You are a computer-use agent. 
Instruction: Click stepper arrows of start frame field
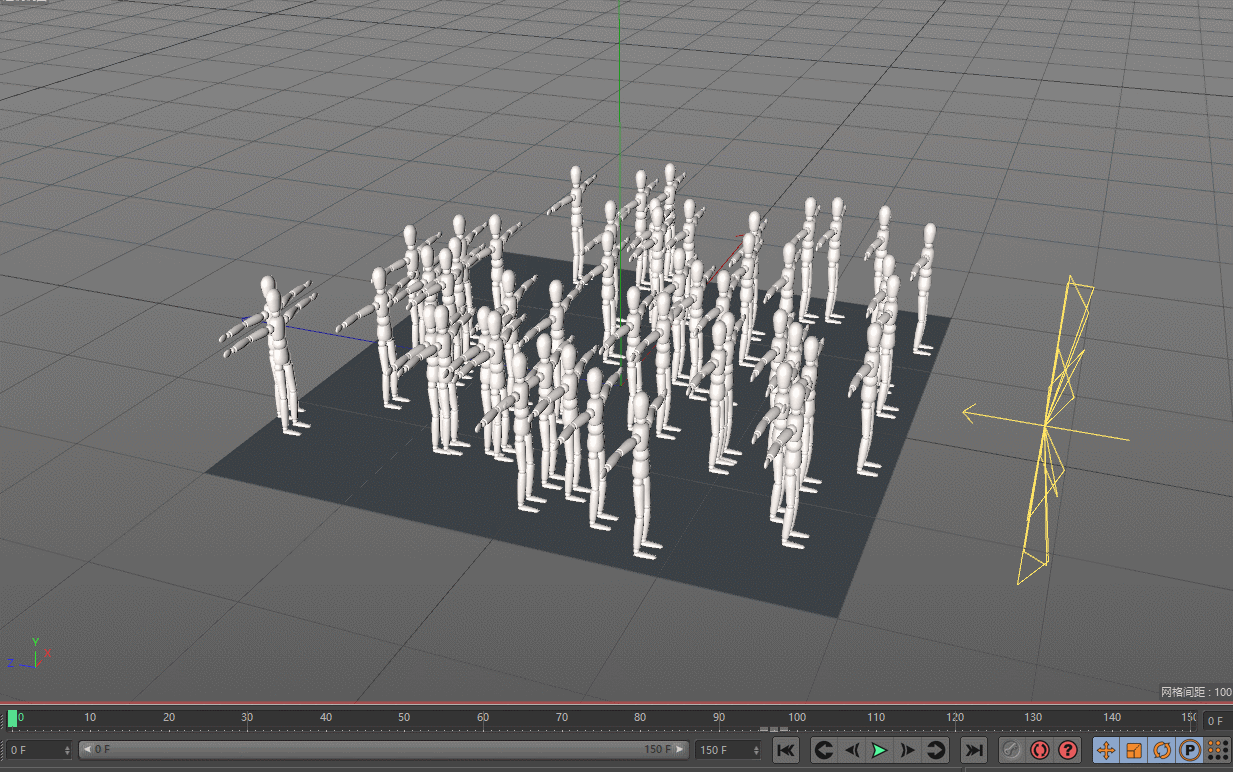point(67,750)
